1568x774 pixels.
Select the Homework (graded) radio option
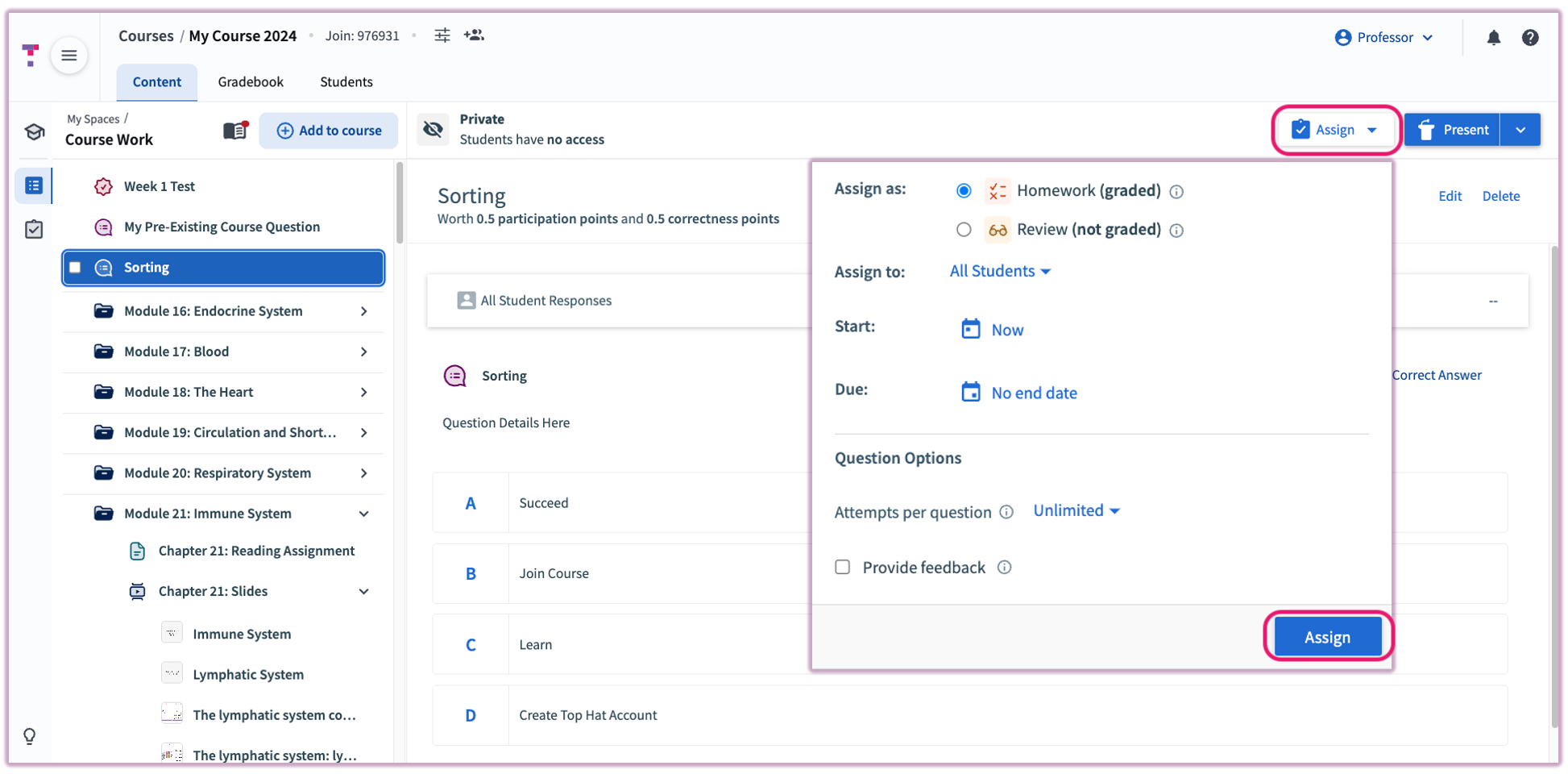964,191
